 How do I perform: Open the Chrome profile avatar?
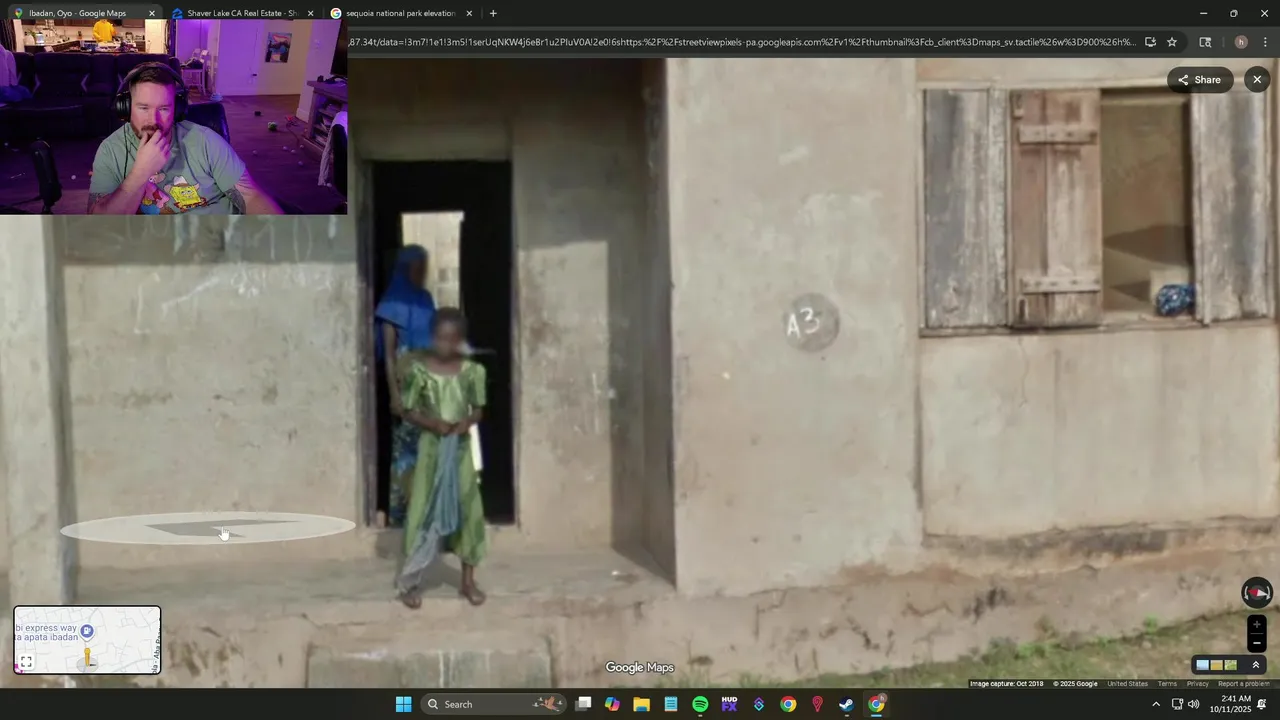coord(1241,42)
